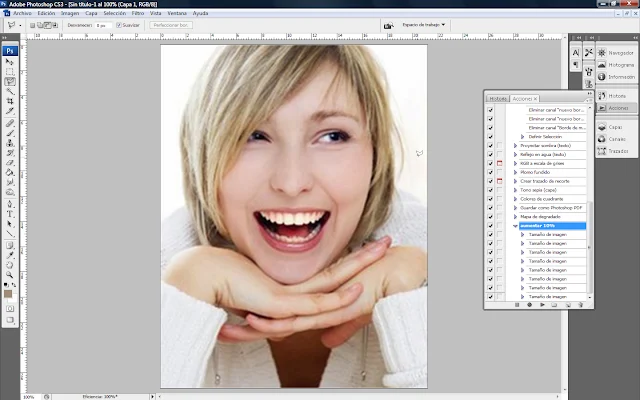
Task: Toggle checkmark for Proyectar sombra (texto) action
Action: 490,145
